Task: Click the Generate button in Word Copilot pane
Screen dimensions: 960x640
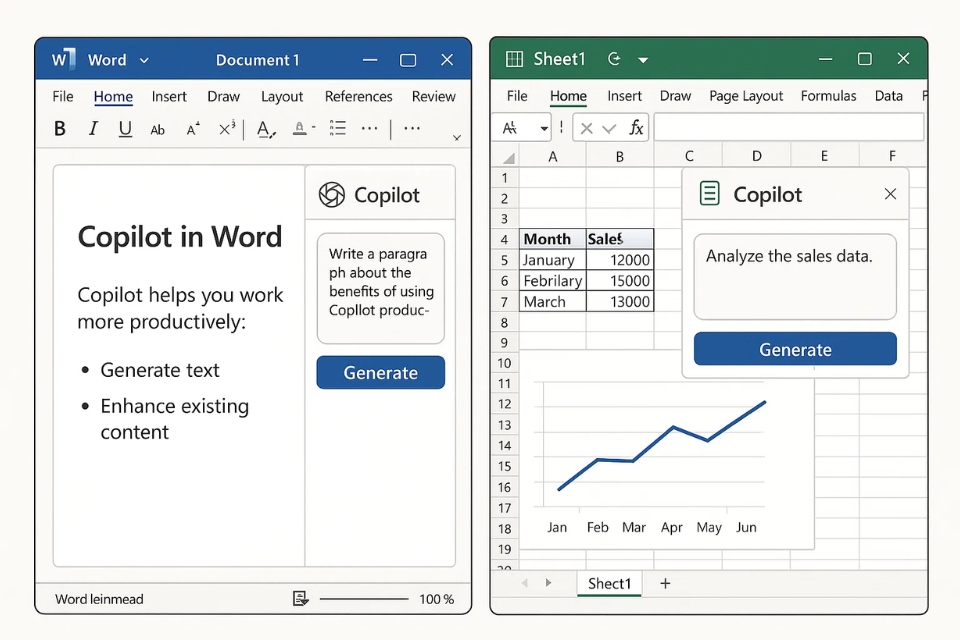Action: tap(381, 372)
